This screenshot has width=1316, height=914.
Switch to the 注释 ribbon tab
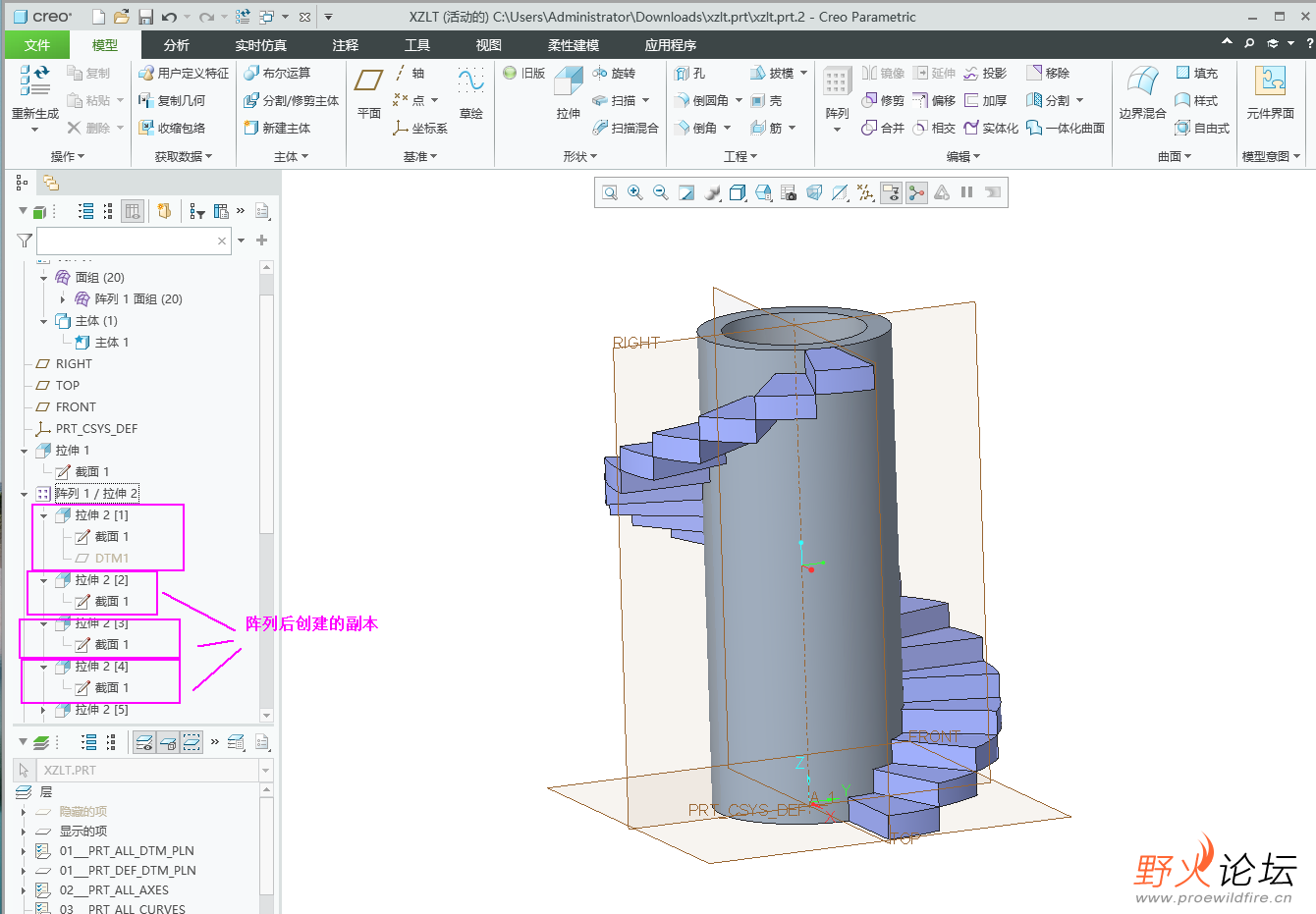tap(346, 45)
